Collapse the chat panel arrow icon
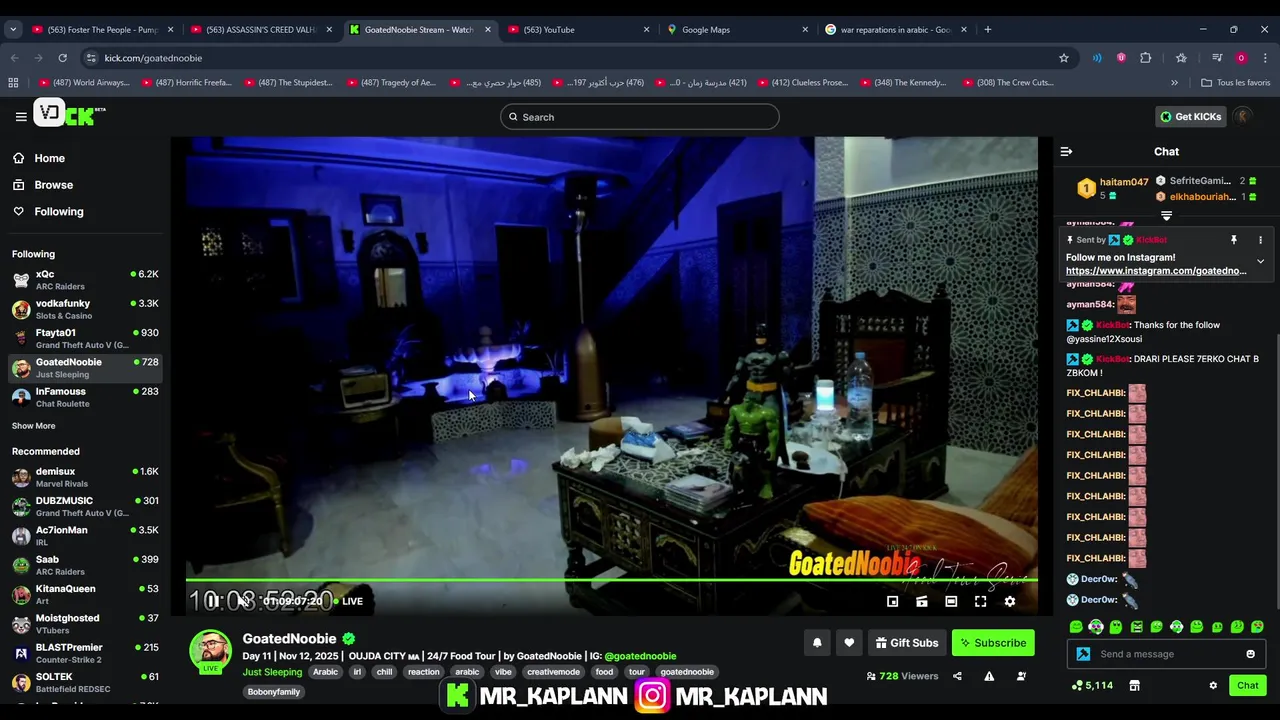Screen dimensions: 1280x720 tap(1066, 152)
